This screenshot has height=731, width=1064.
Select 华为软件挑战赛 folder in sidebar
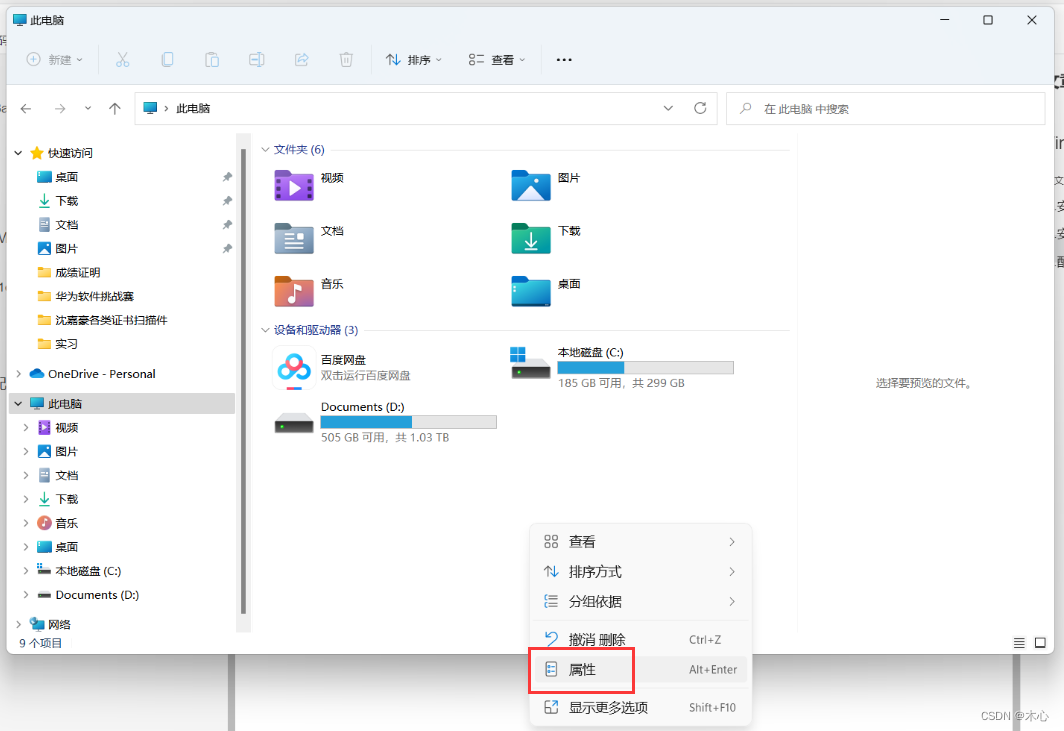click(94, 296)
